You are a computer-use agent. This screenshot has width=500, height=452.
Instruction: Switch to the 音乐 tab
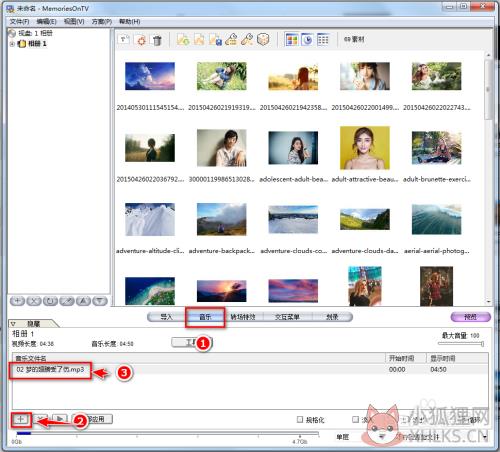coord(205,317)
